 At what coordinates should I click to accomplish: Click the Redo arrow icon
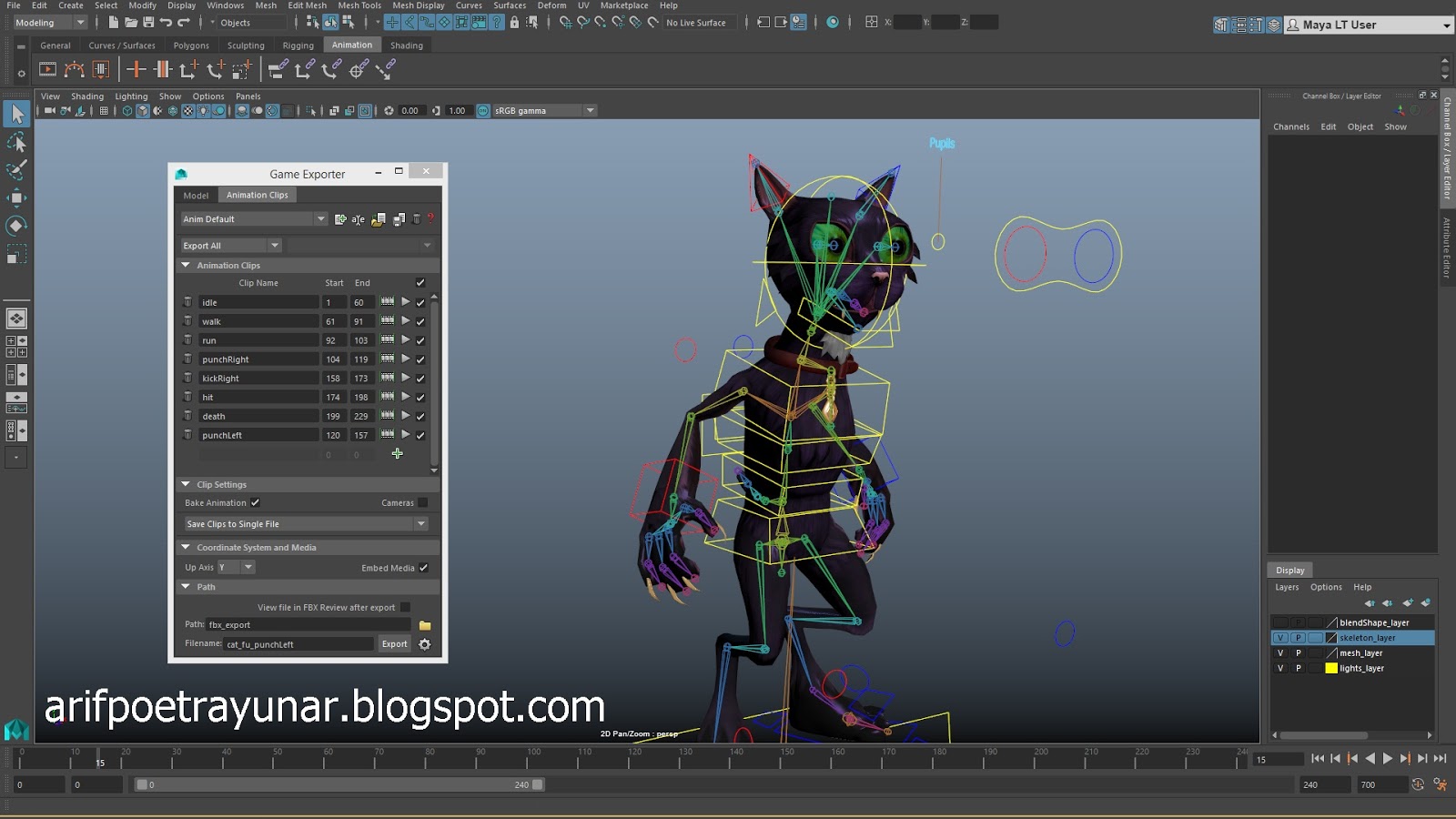tap(184, 22)
